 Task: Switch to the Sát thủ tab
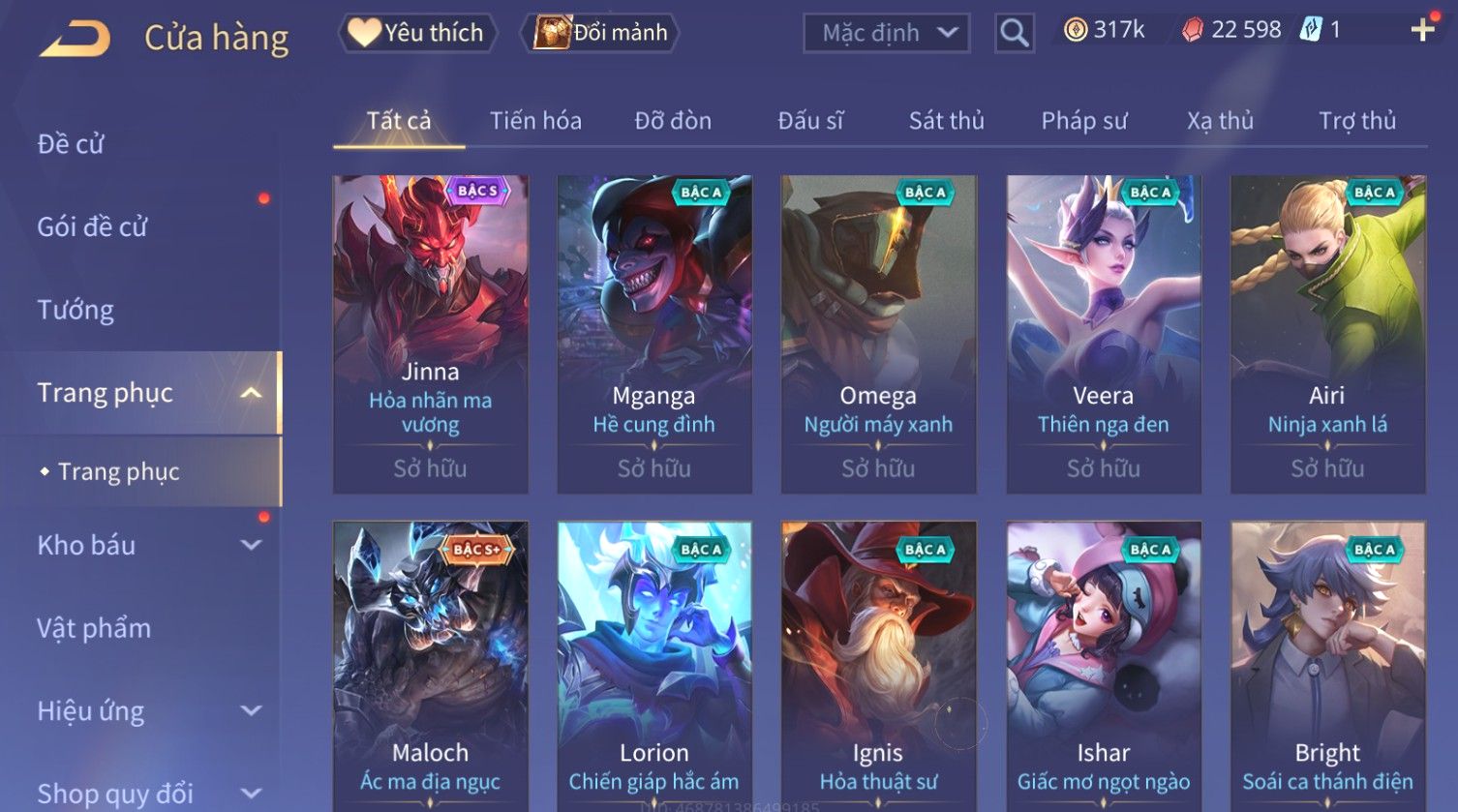[x=946, y=121]
